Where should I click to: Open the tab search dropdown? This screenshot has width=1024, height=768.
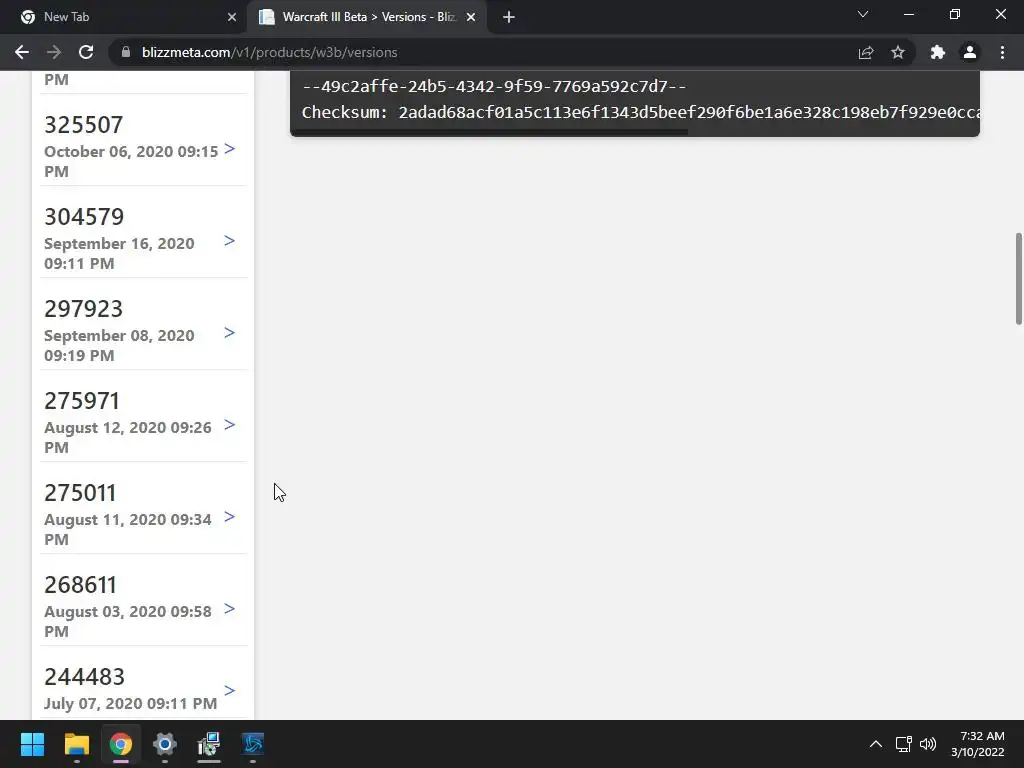tap(863, 14)
